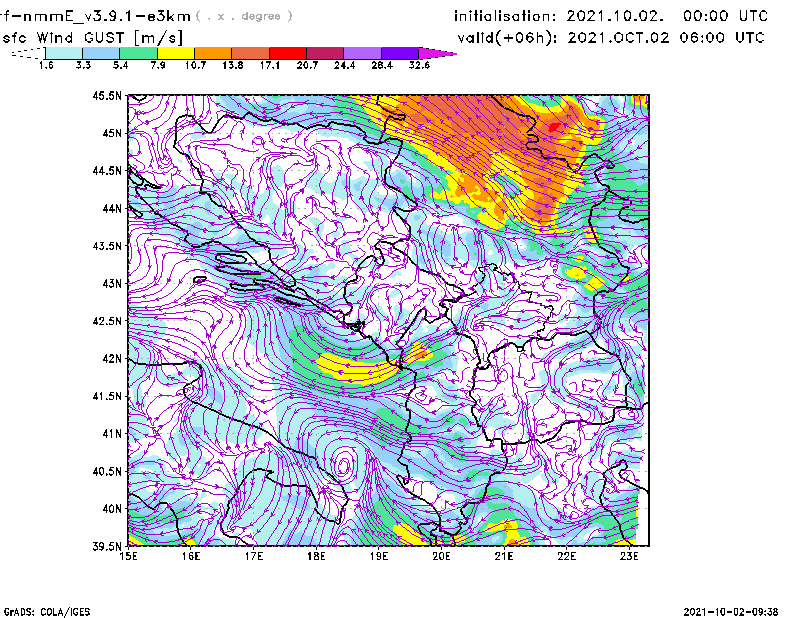The height and width of the screenshot is (618, 800).
Task: Click the light blue 3.3–5.4 legend swatch
Action: click(x=101, y=53)
